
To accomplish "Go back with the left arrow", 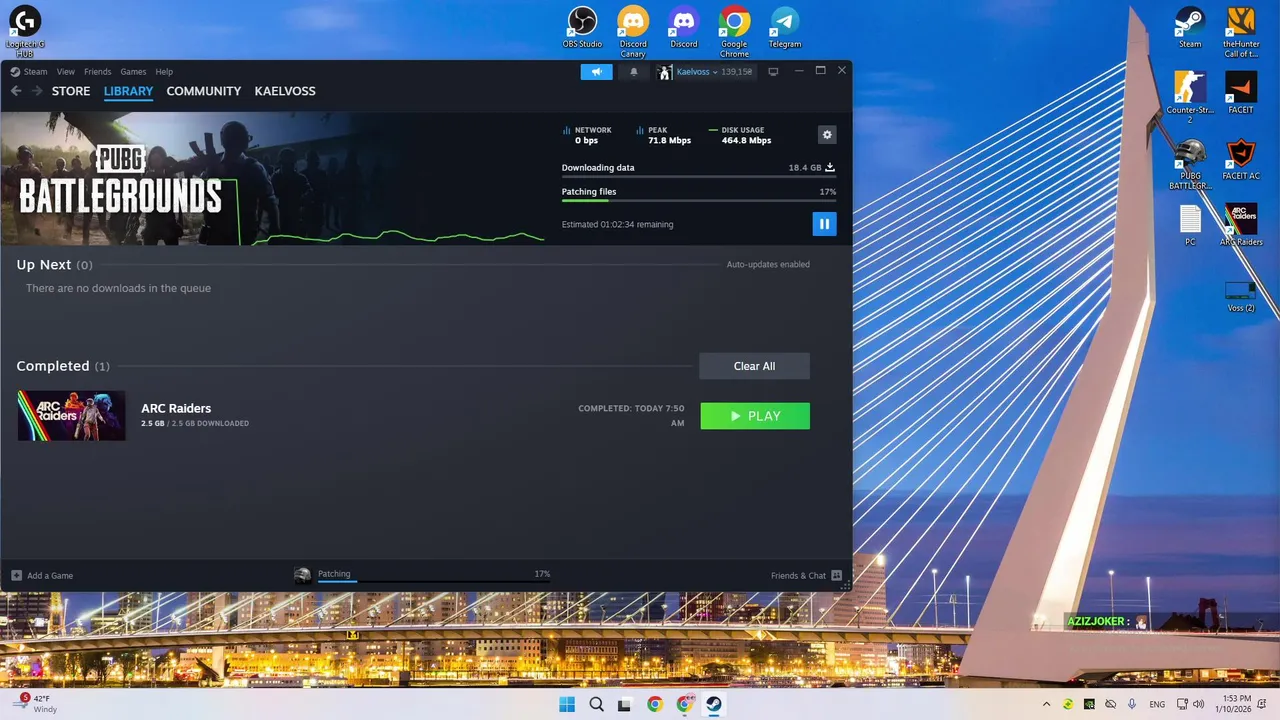I will 16,91.
